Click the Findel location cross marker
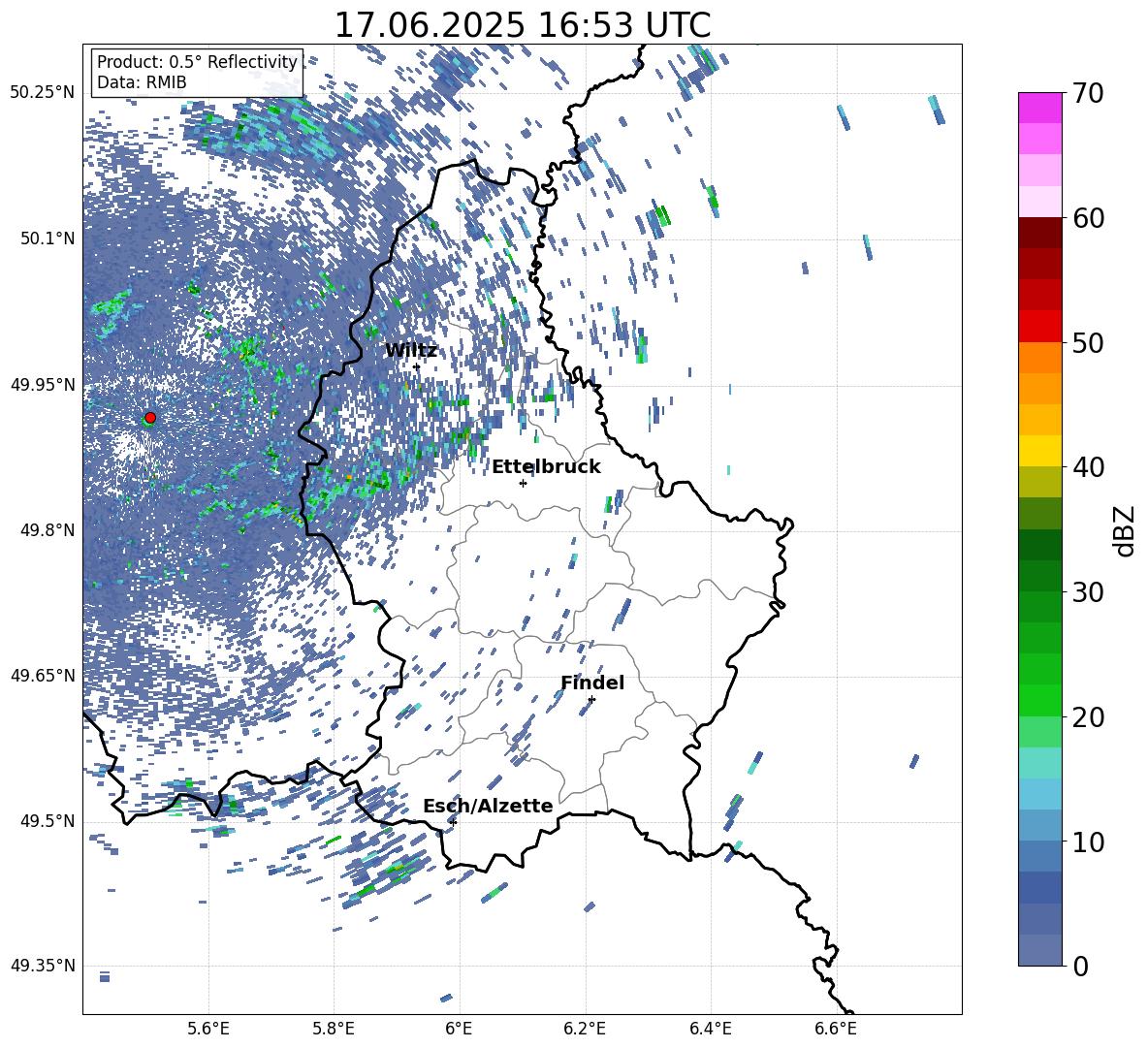Viewport: 1148px width, 1048px height. pos(591,699)
